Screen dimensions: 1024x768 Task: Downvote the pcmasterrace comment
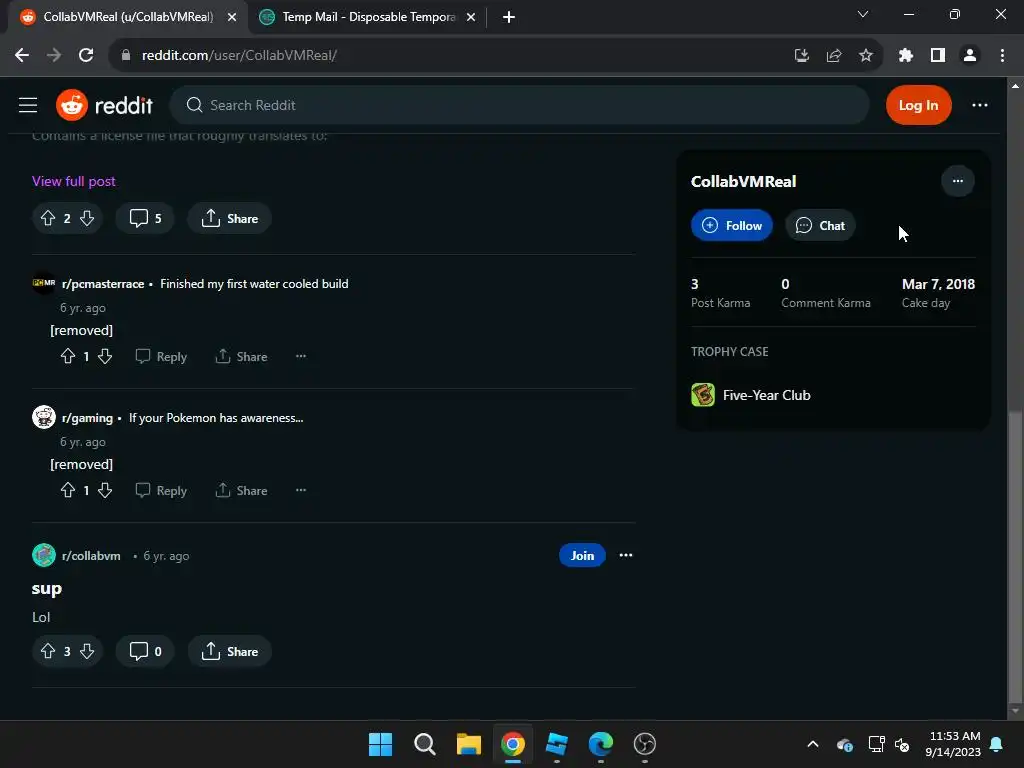[104, 357]
